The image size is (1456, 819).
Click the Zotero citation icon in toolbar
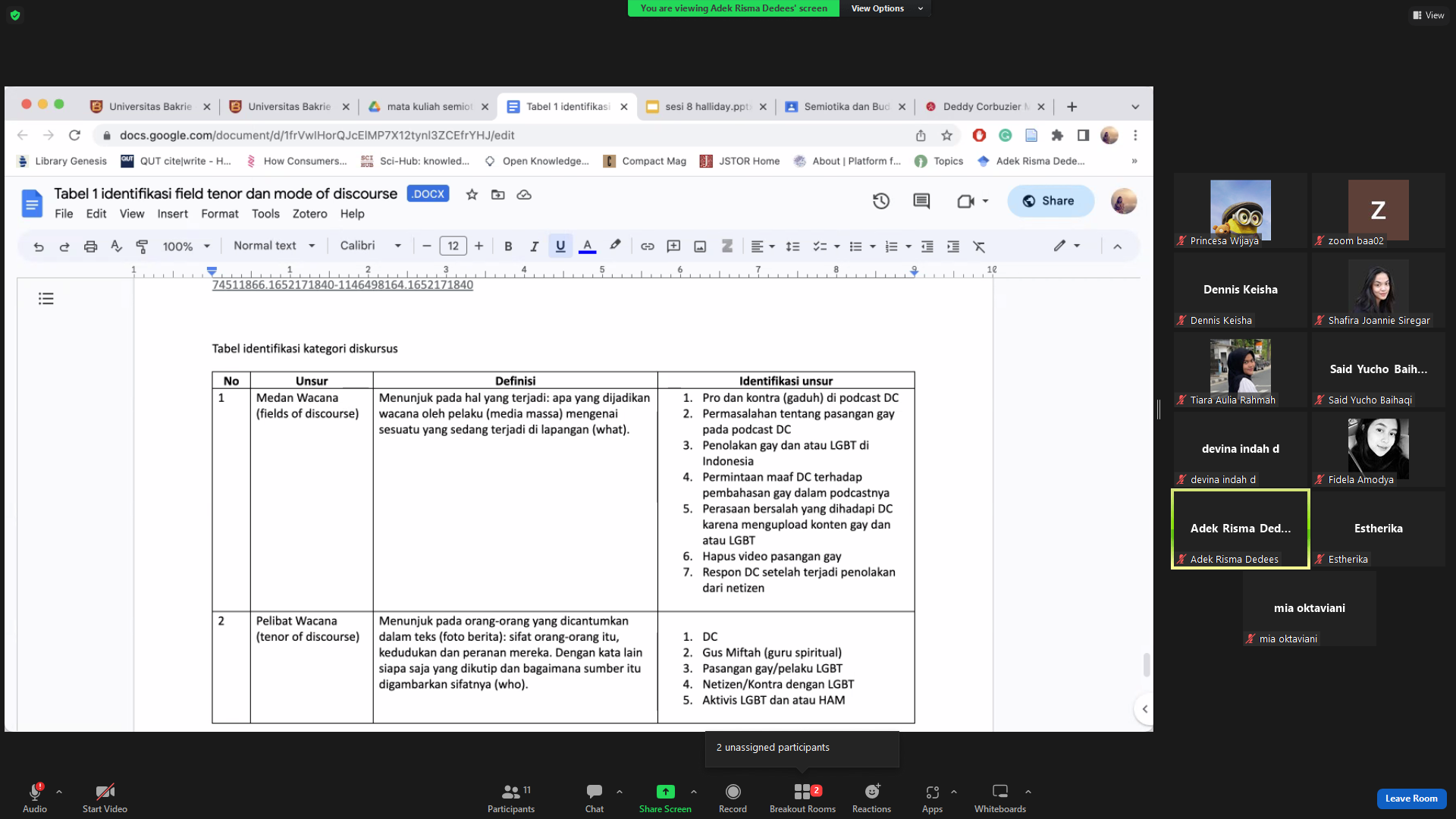[x=726, y=246]
